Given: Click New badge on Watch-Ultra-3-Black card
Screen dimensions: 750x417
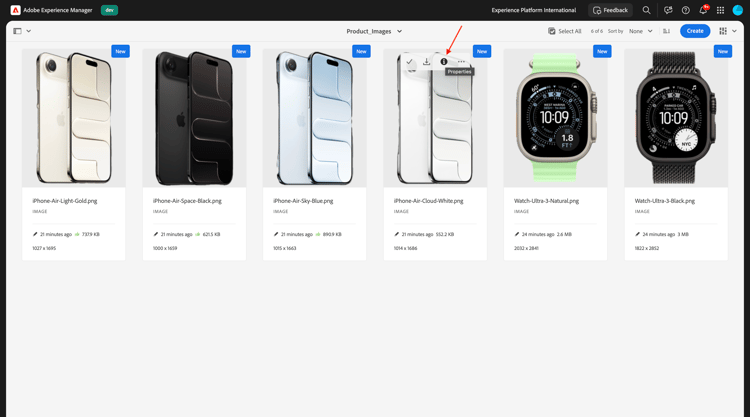Looking at the screenshot, I should tap(723, 51).
